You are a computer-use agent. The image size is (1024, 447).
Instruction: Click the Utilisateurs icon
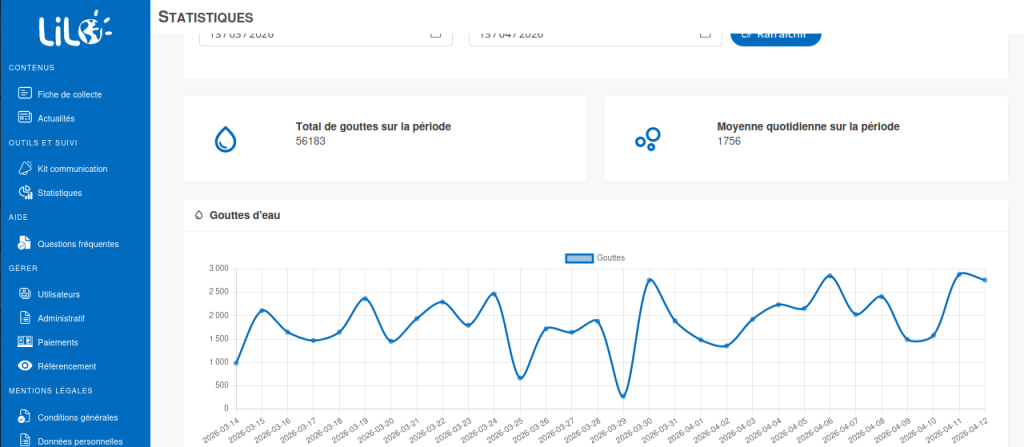26,294
